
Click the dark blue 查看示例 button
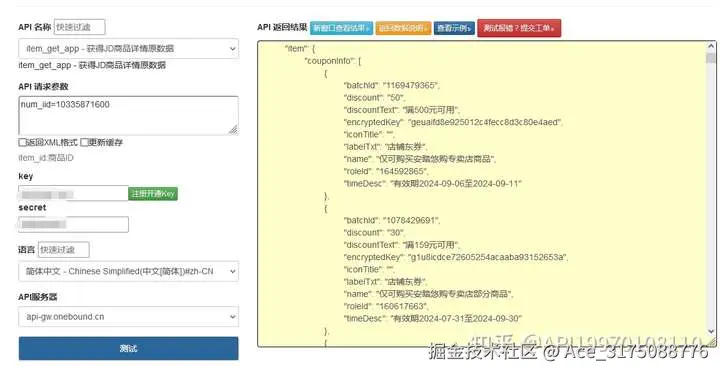(454, 28)
